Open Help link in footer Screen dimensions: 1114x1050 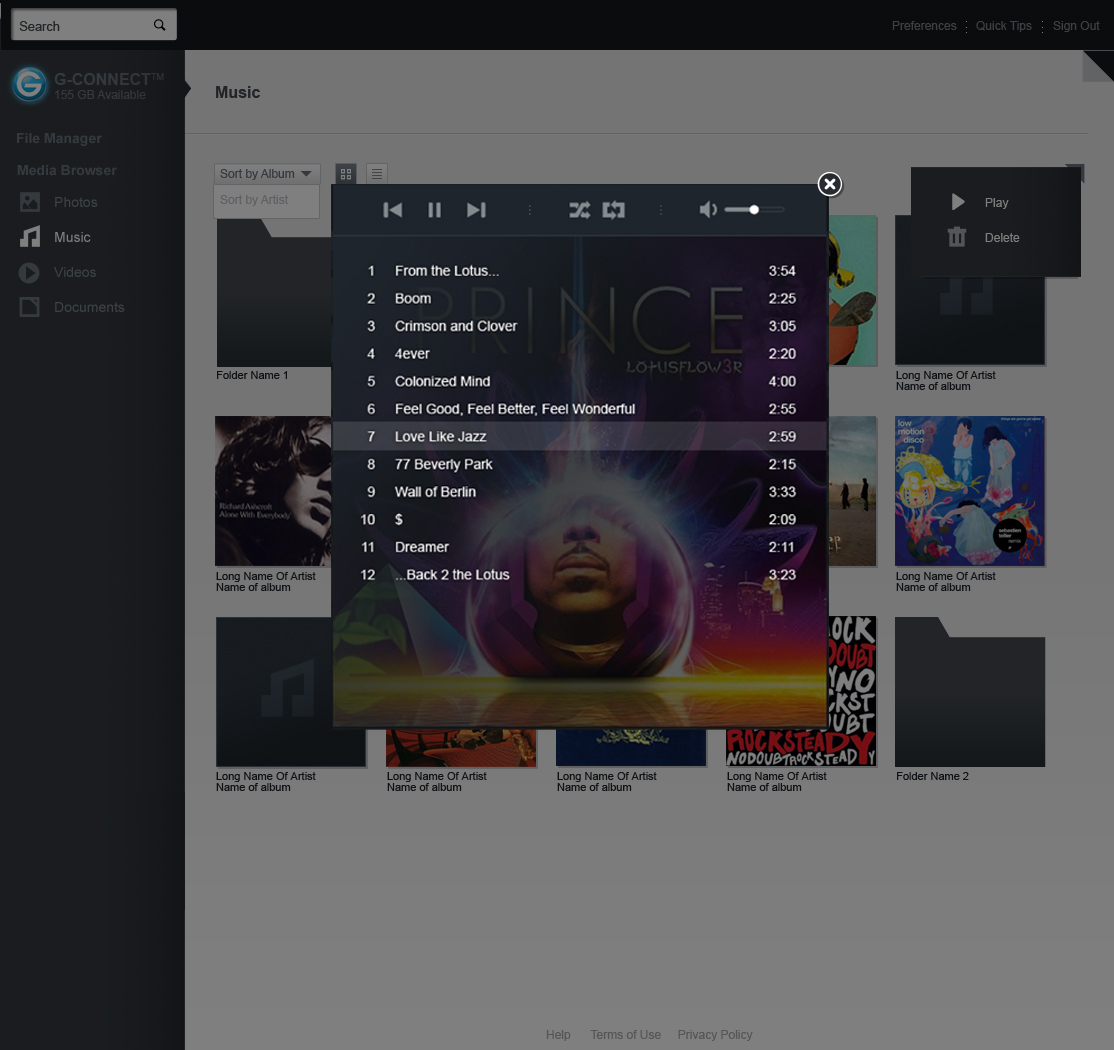tap(558, 1034)
